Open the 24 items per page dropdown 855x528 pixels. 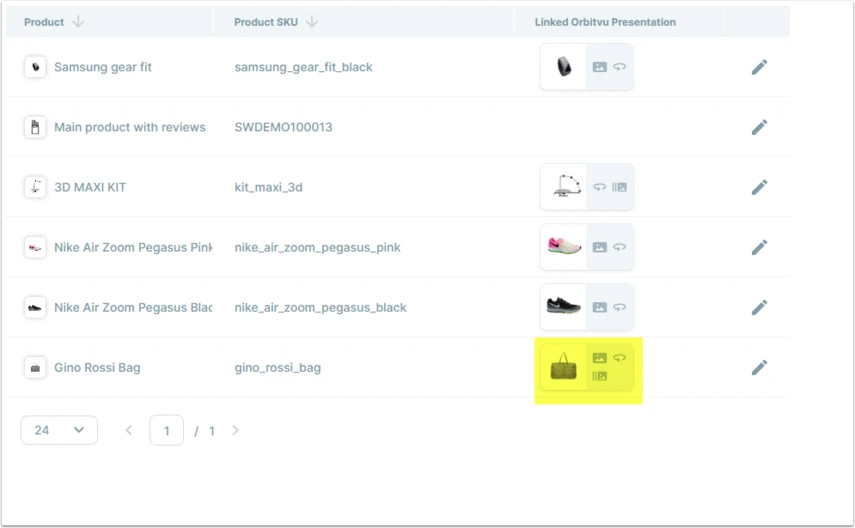click(59, 430)
